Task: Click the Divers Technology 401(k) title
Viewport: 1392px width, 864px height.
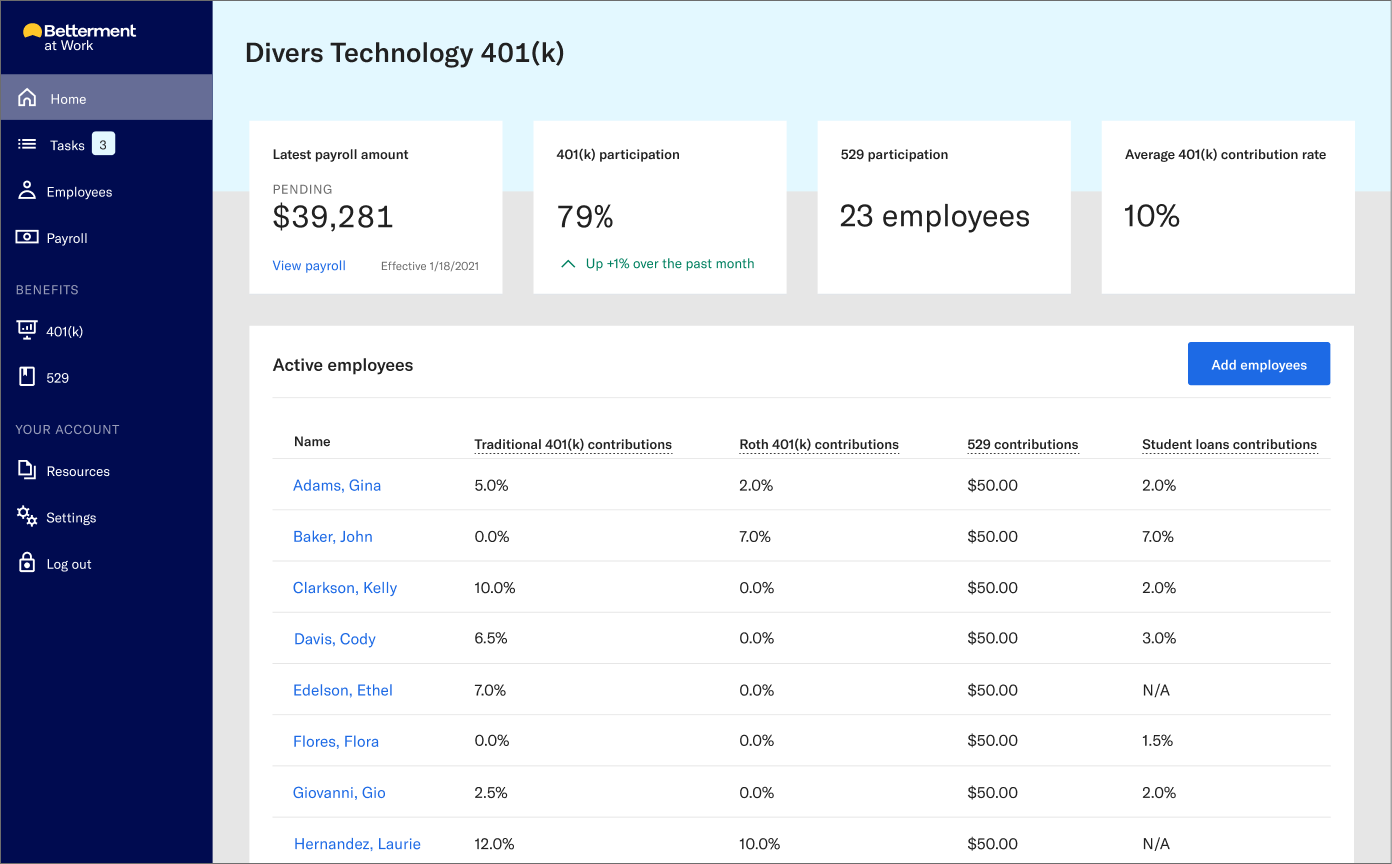Action: coord(405,53)
